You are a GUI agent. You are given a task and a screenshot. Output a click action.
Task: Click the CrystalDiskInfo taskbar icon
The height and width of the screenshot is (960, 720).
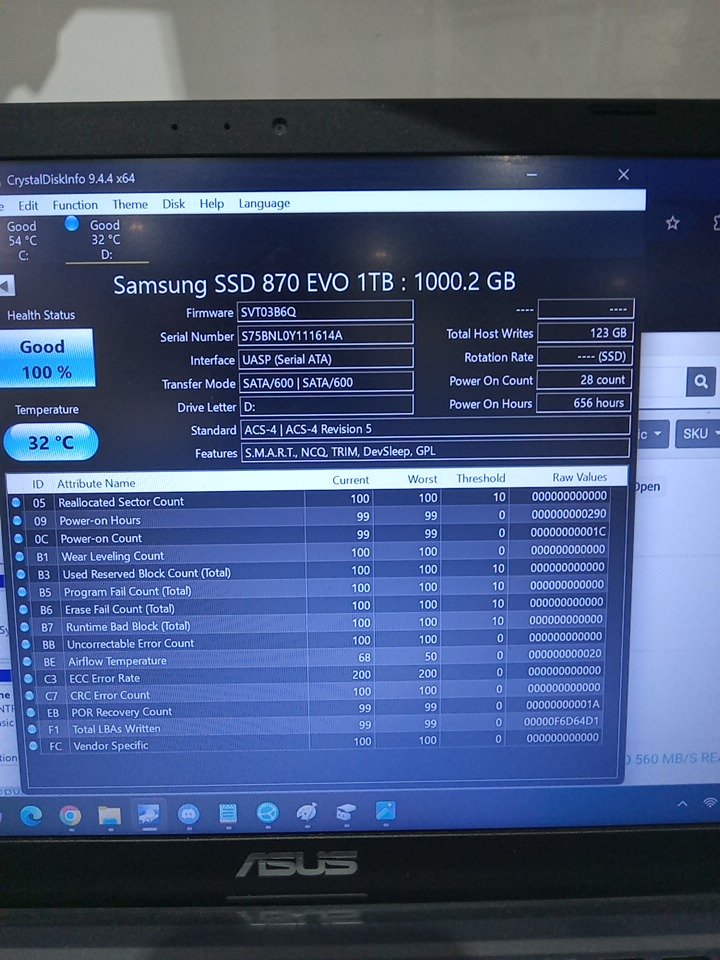tap(148, 814)
